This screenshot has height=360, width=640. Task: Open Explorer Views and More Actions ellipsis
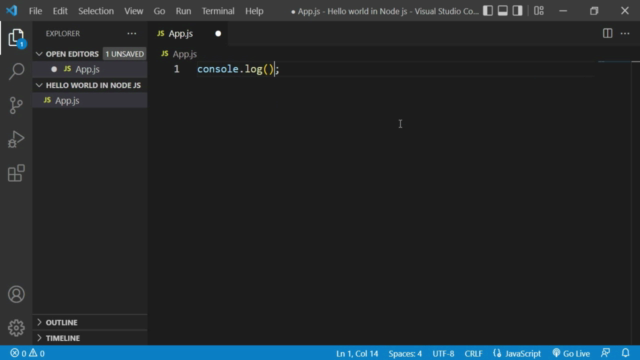[x=131, y=33]
